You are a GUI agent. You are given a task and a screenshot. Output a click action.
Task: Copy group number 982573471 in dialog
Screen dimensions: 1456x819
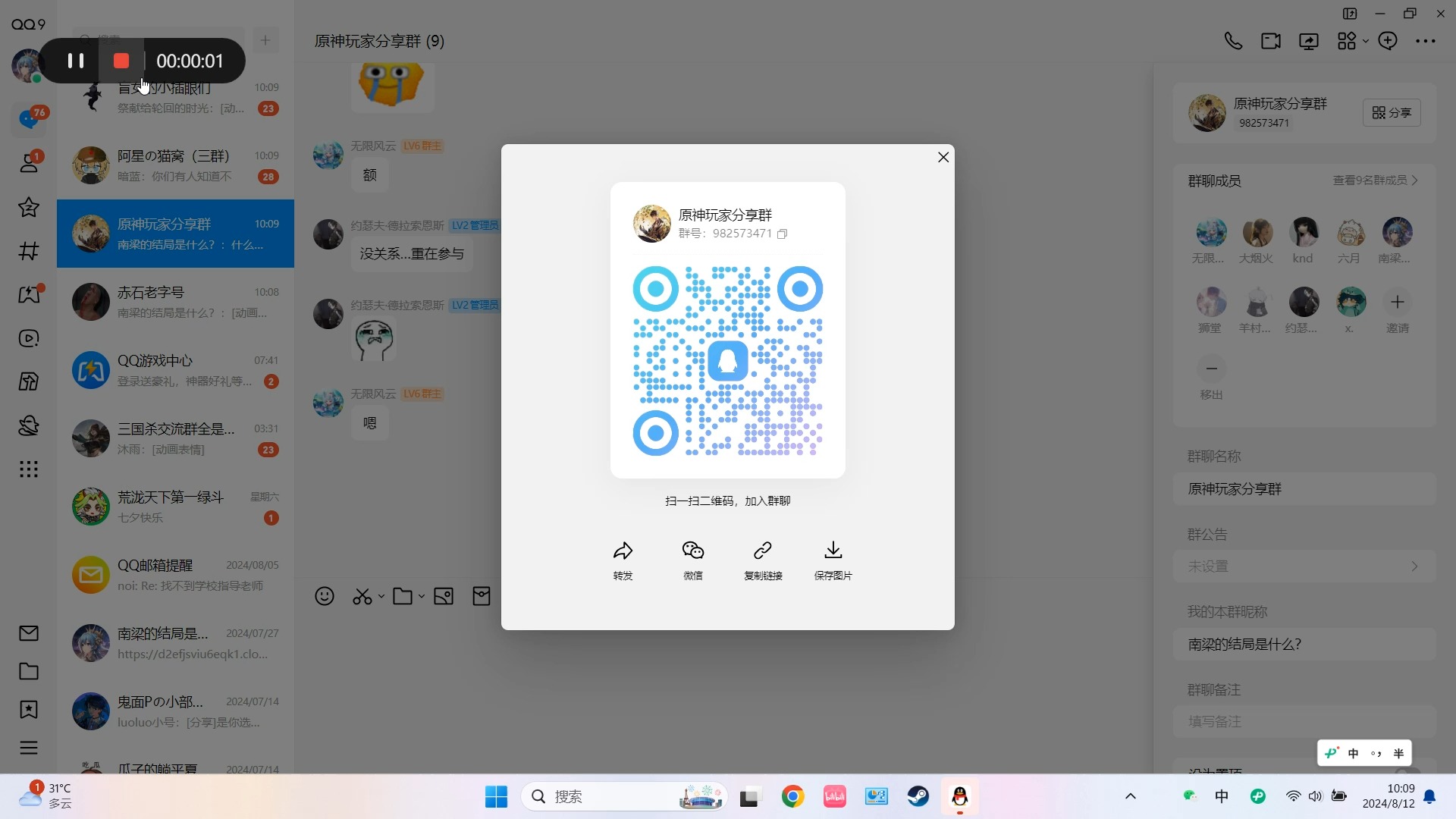(x=783, y=234)
